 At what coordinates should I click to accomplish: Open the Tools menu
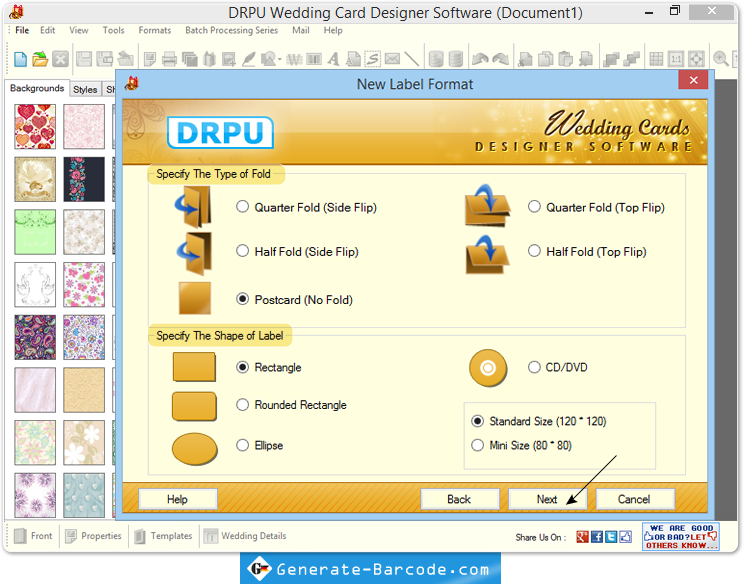click(113, 30)
